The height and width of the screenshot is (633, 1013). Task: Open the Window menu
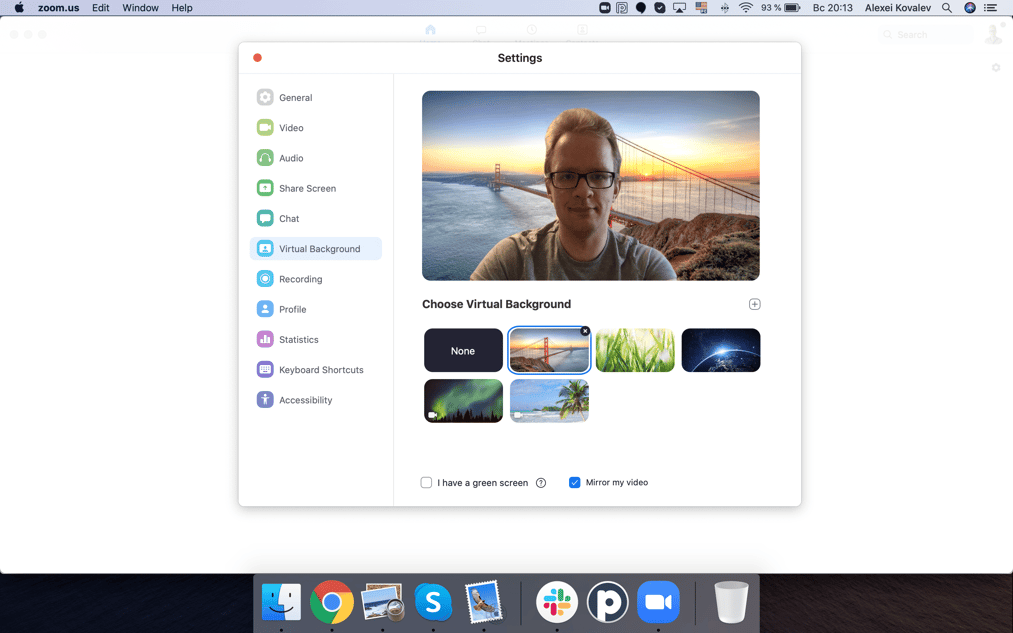click(x=140, y=8)
